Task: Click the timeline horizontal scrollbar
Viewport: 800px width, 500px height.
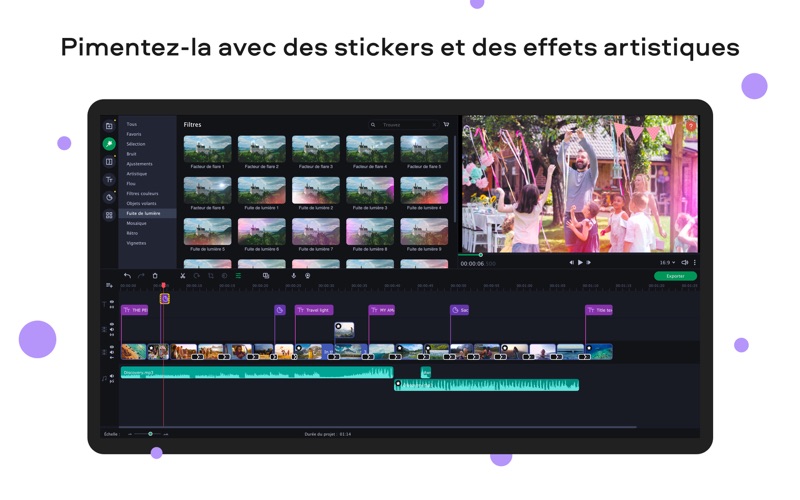Action: click(378, 427)
